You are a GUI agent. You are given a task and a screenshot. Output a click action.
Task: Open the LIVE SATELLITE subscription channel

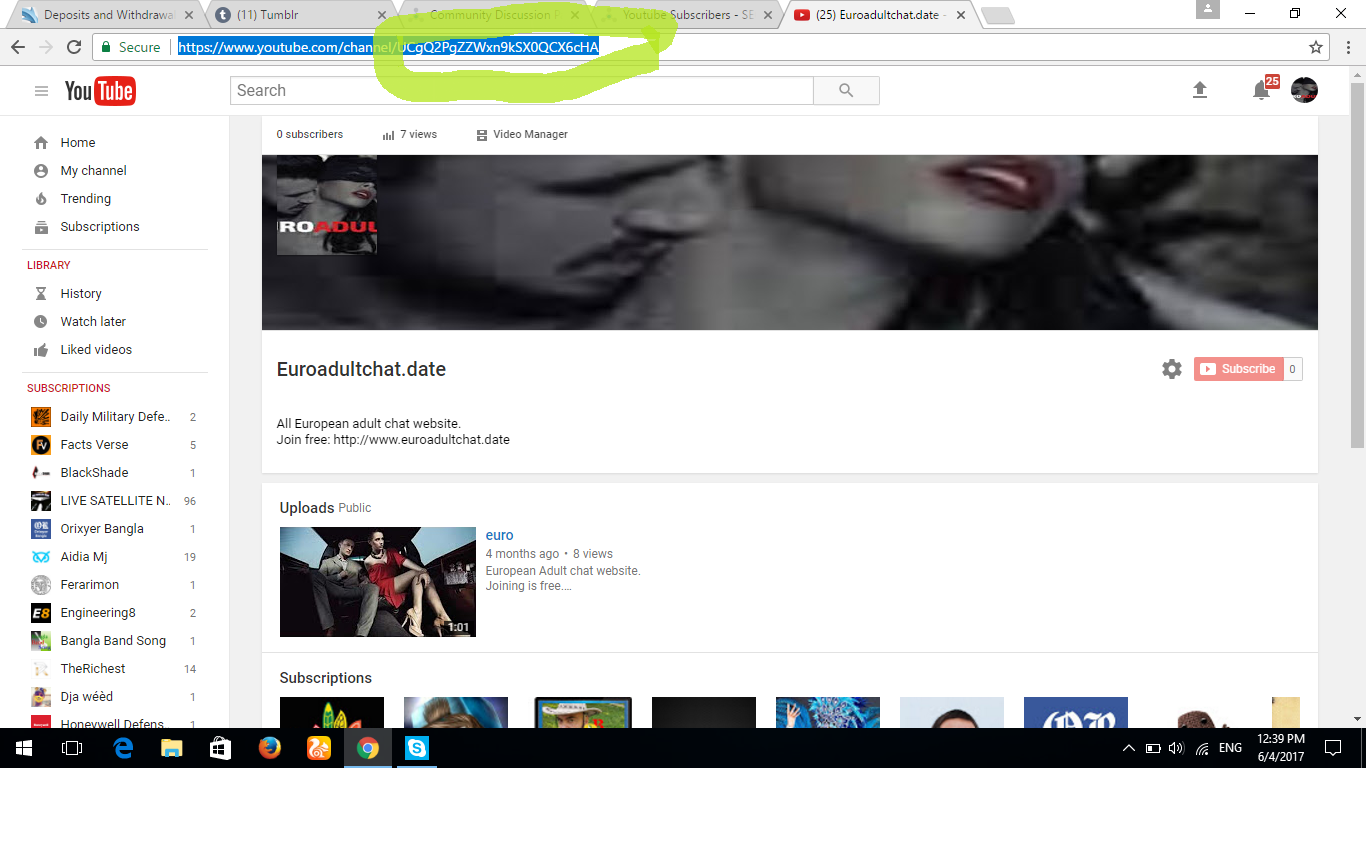(113, 501)
